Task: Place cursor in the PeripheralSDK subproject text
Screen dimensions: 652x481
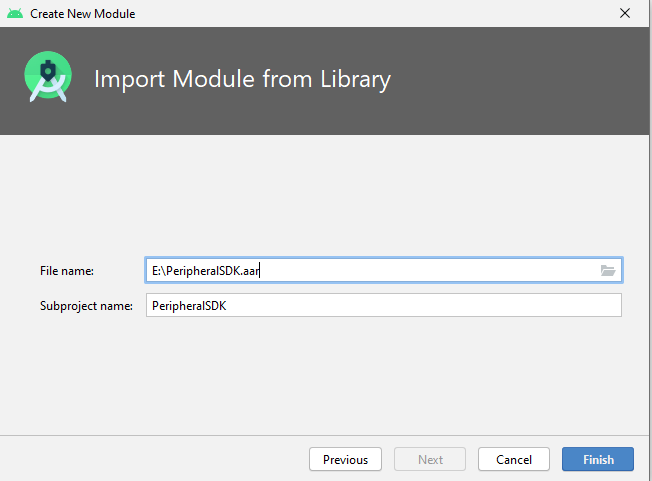Action: click(189, 306)
